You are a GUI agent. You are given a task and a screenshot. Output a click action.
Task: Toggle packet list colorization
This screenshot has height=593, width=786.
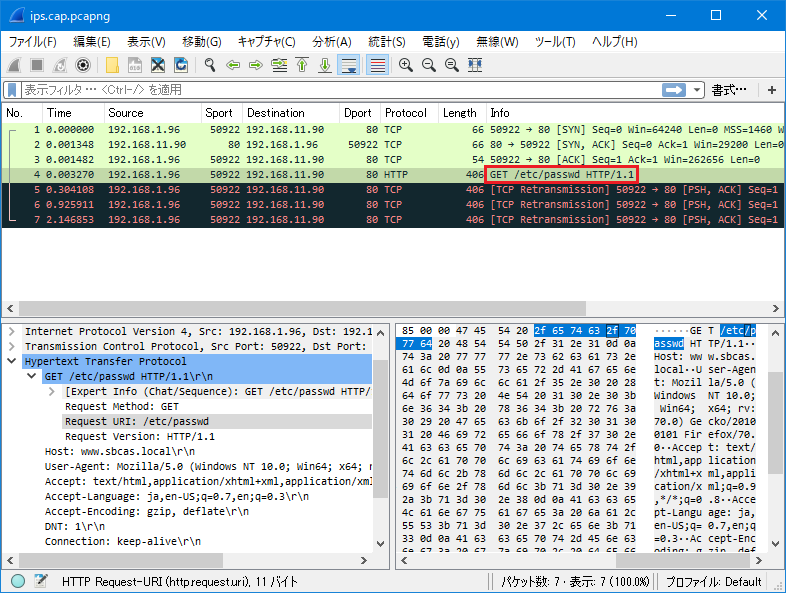[377, 65]
